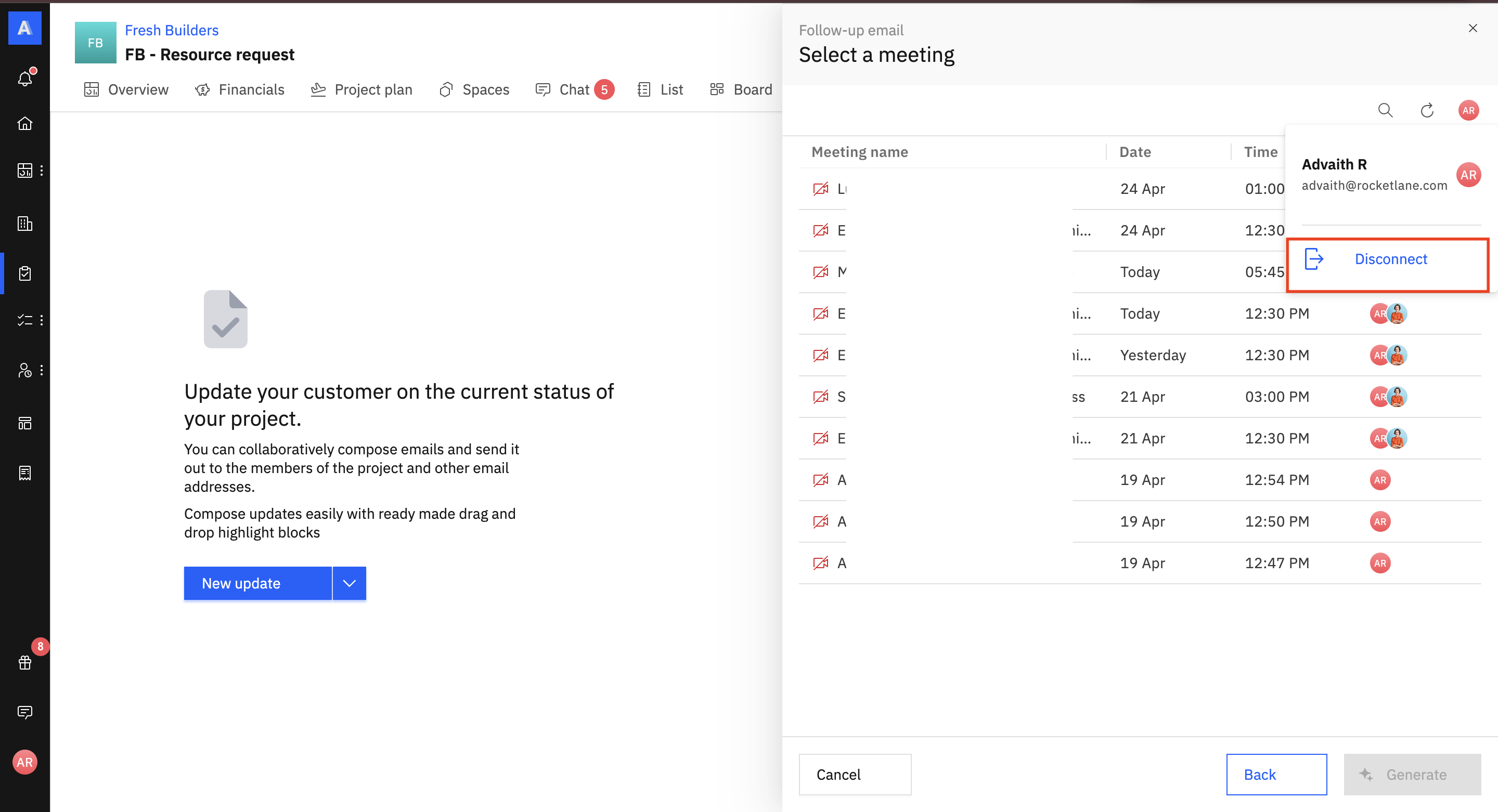Click the Cancel button
This screenshot has width=1498, height=812.
(854, 774)
